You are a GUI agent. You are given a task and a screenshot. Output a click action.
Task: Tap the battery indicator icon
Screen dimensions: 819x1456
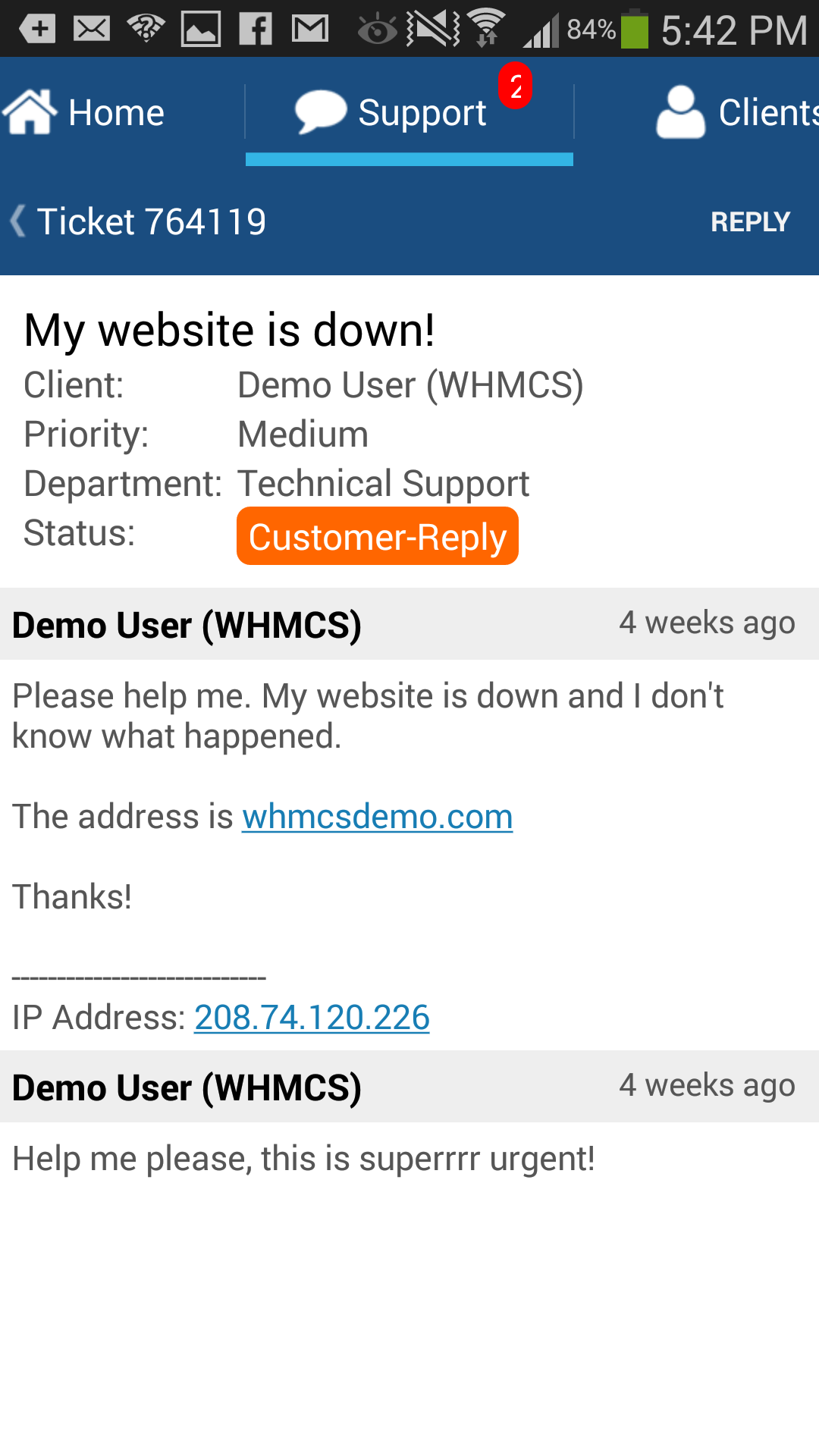click(635, 29)
